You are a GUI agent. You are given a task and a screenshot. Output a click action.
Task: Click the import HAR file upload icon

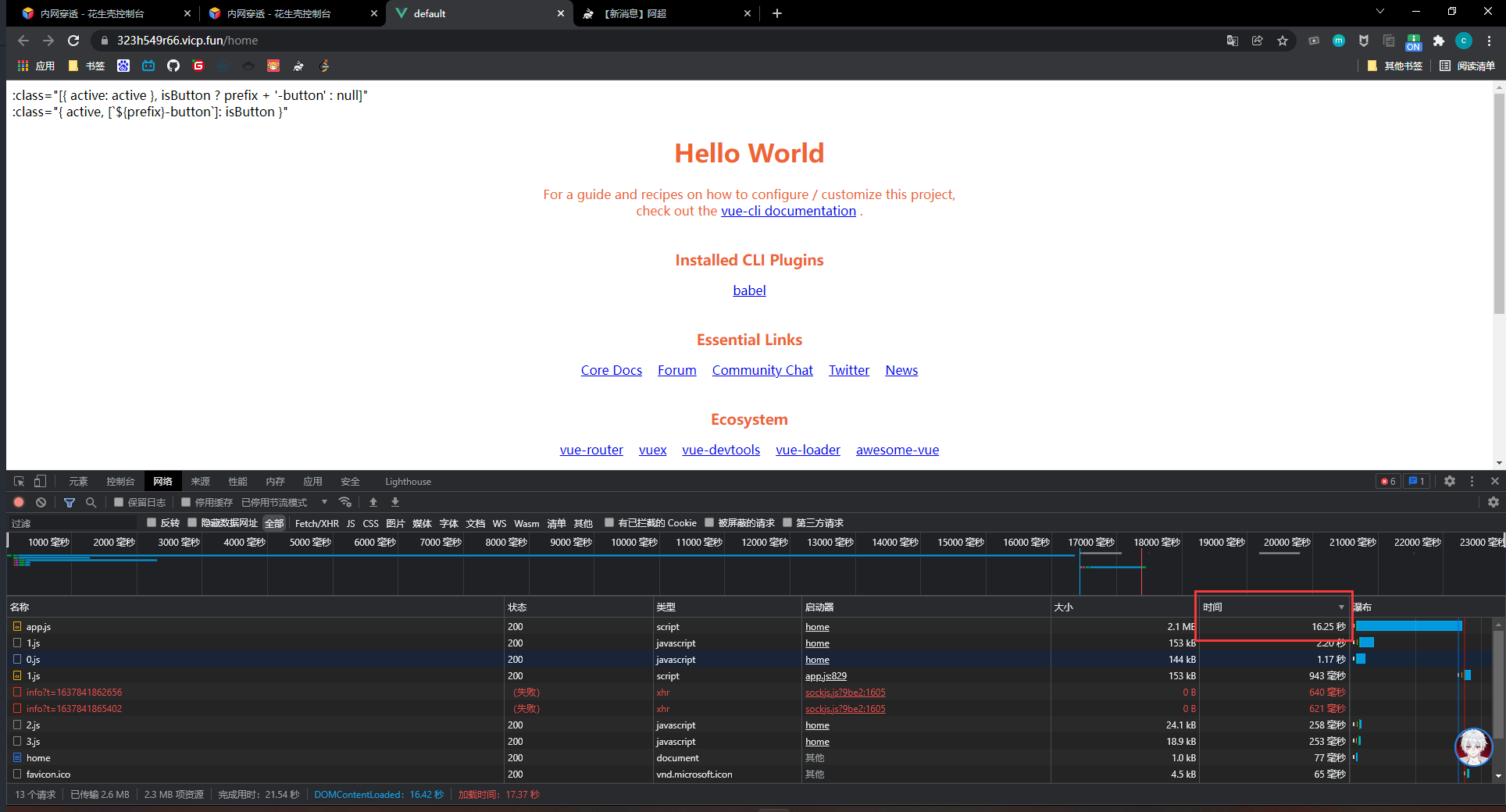pyautogui.click(x=373, y=503)
